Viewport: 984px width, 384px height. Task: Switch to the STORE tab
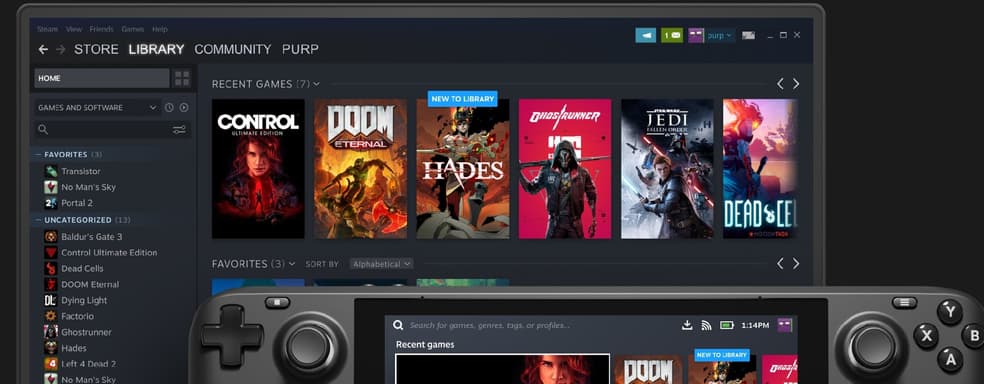96,49
